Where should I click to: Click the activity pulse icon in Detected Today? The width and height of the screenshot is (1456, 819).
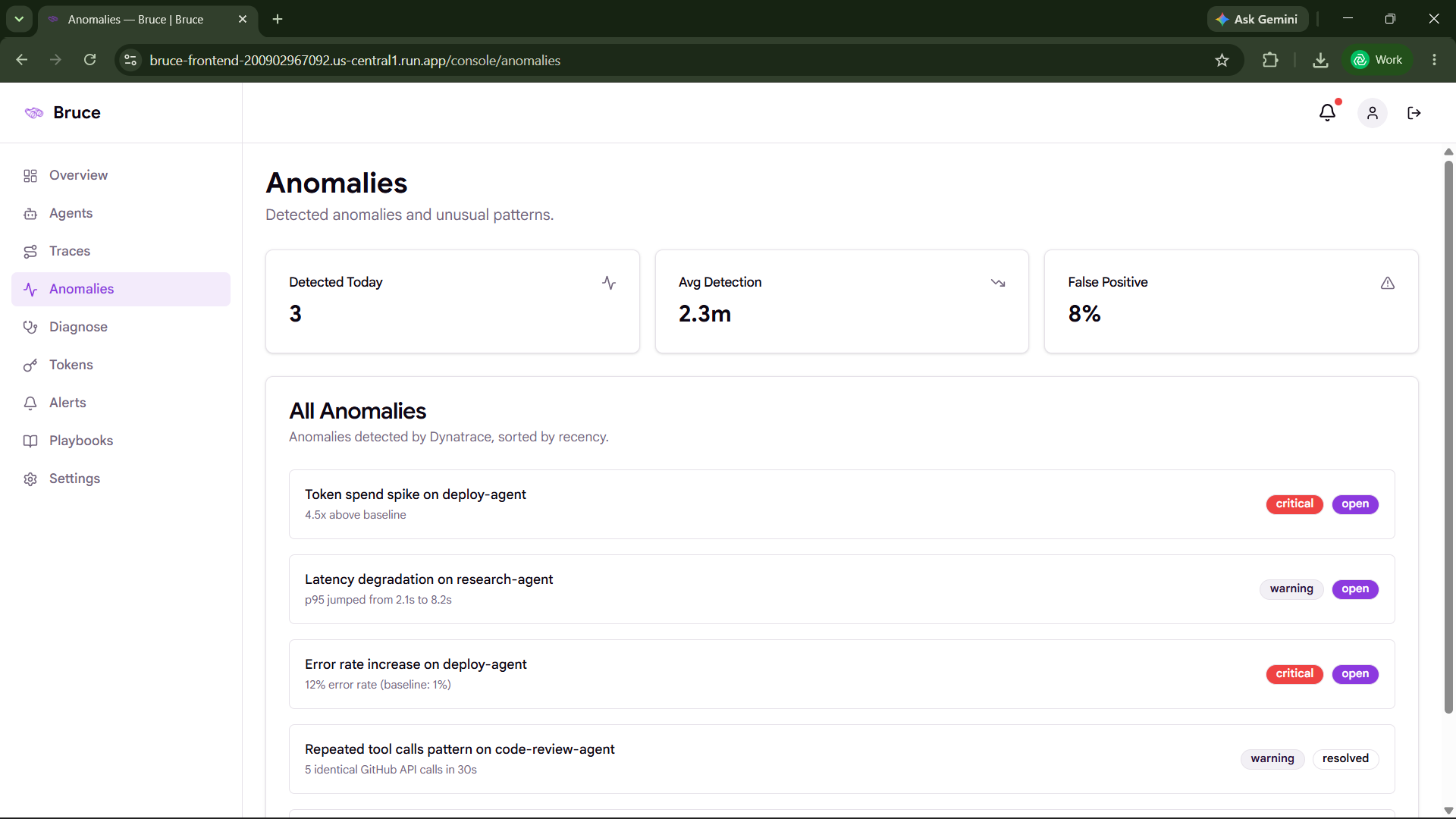click(609, 283)
